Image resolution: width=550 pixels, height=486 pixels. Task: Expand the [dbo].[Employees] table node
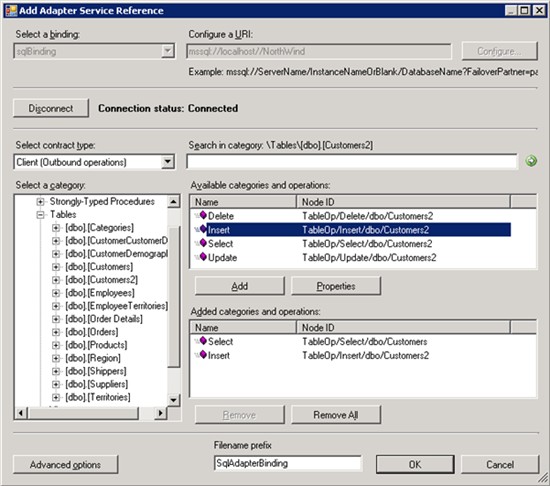55,293
